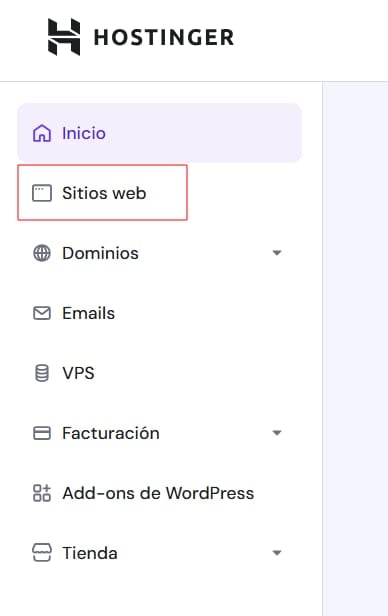388x616 pixels.
Task: Expand the Tienda dropdown arrow
Action: (x=277, y=553)
